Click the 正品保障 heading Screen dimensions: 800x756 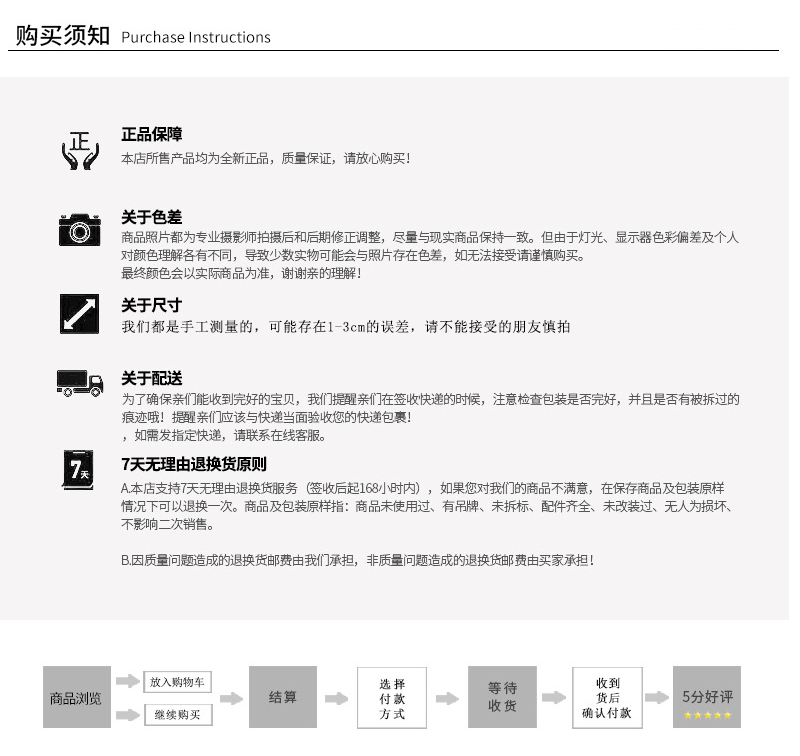coord(152,134)
